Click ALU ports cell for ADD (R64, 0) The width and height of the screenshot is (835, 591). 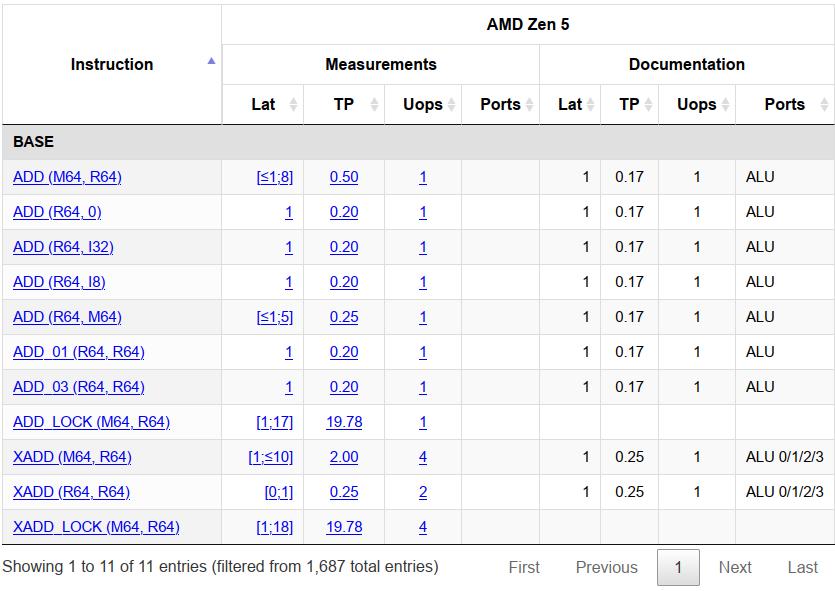click(x=760, y=212)
